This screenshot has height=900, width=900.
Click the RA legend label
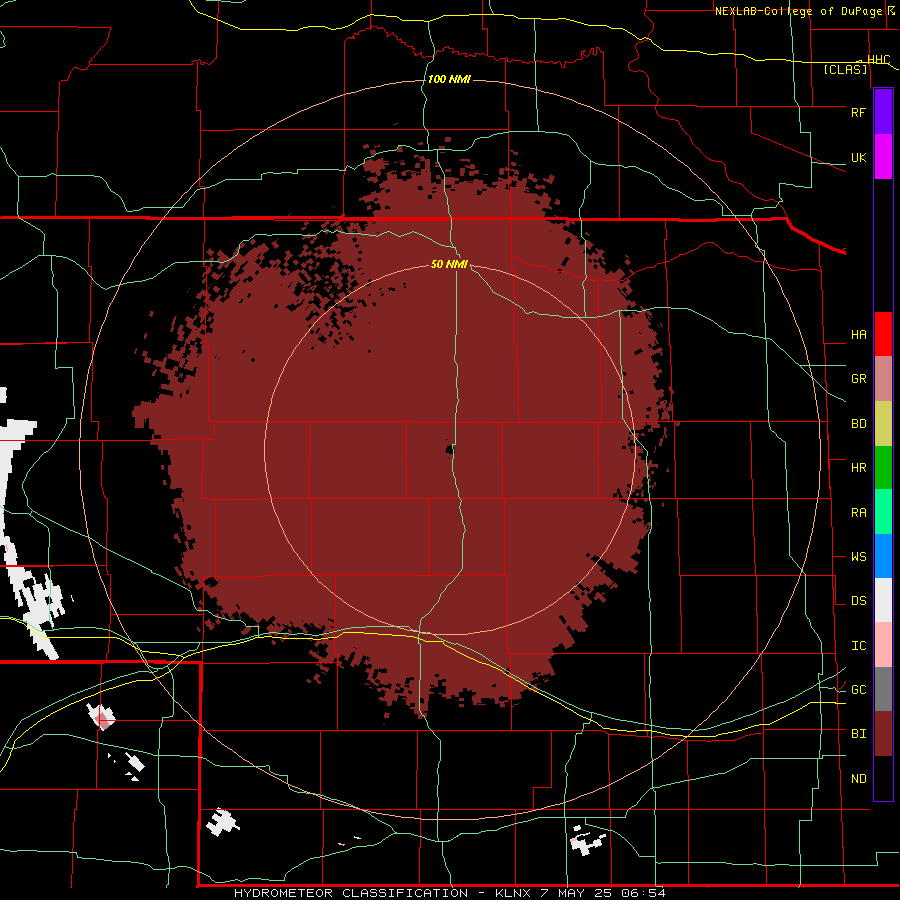[858, 513]
